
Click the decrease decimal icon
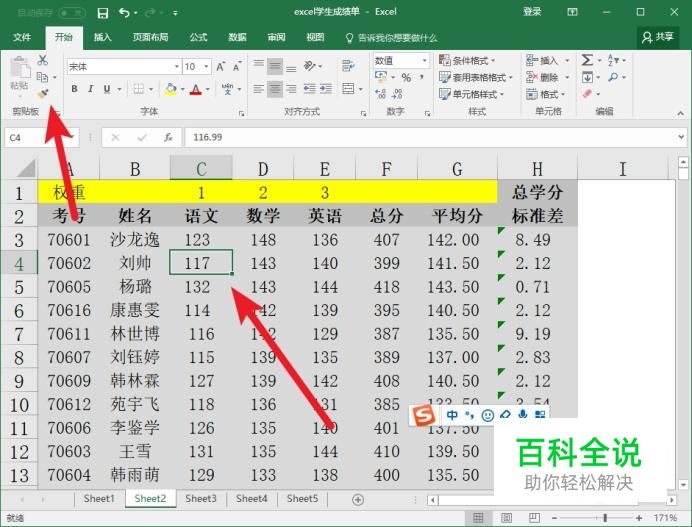tap(397, 94)
